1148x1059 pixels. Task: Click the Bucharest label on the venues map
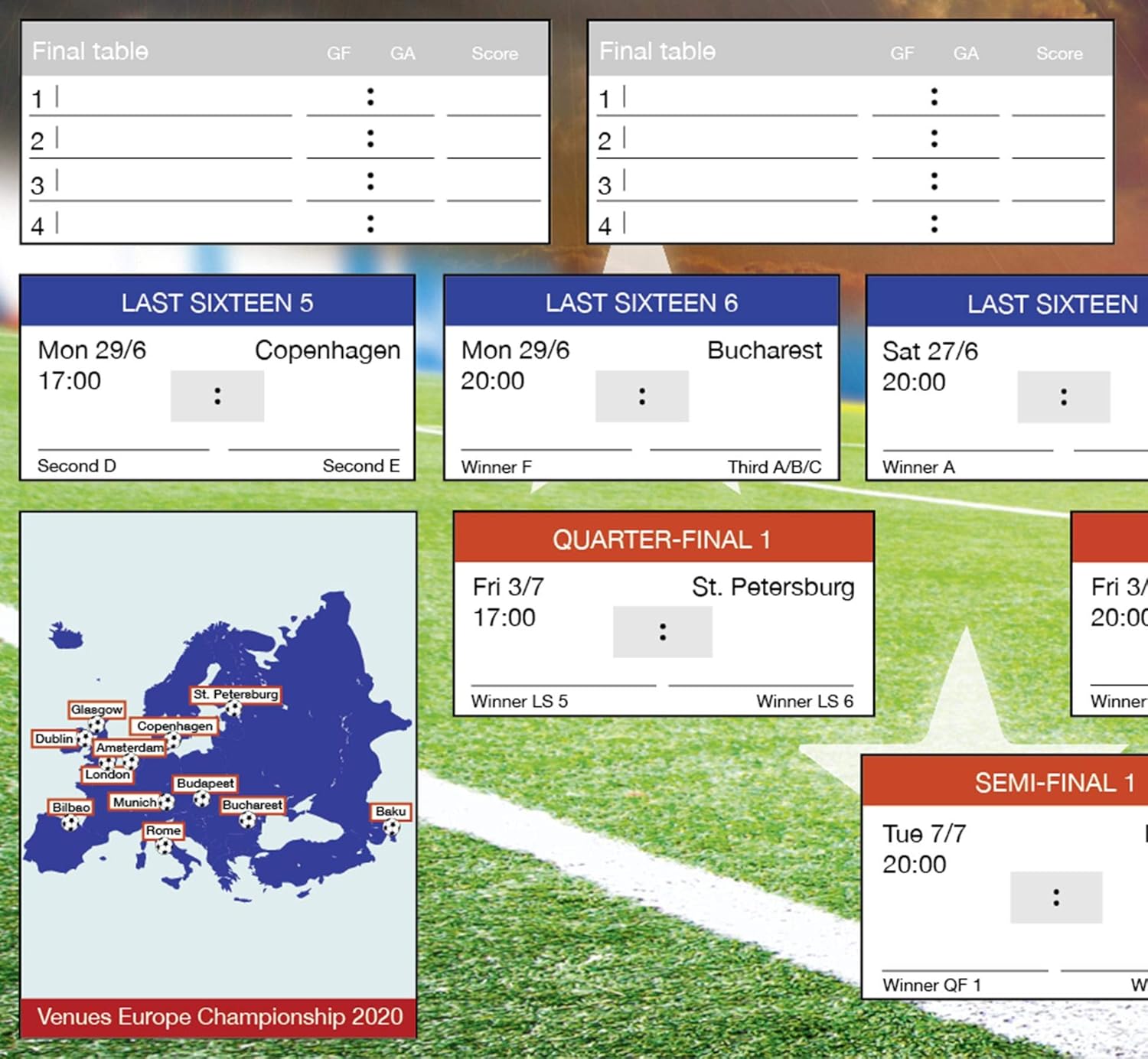click(253, 805)
